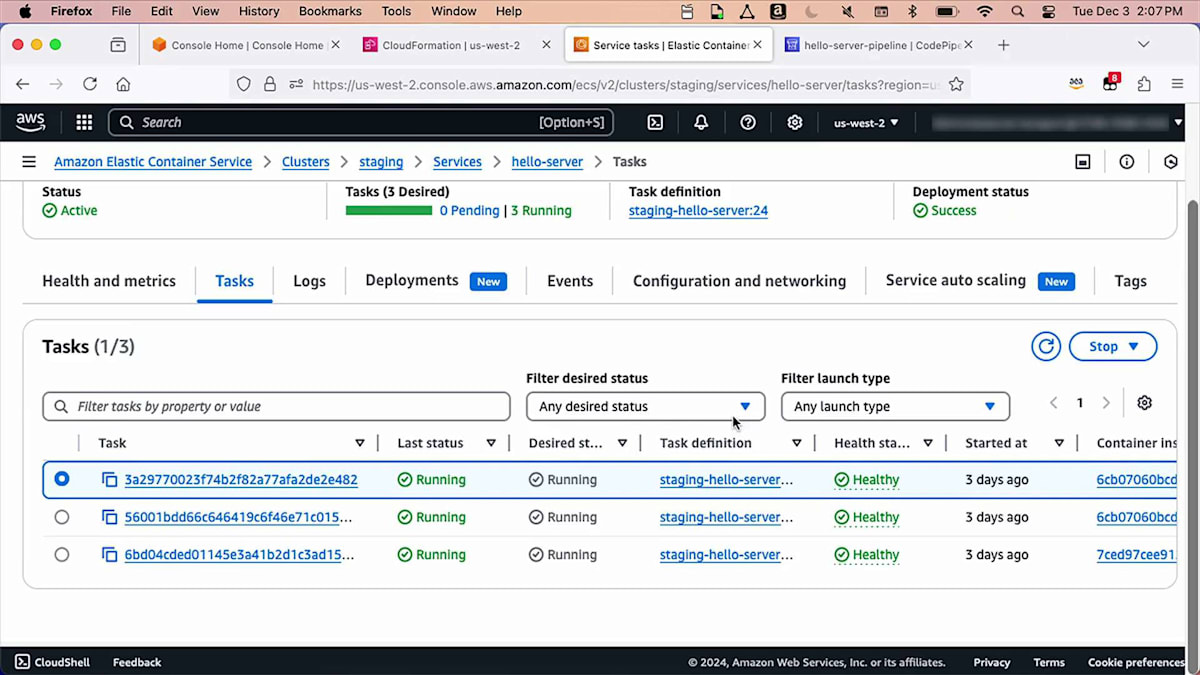Open the us-west-2 region selector
Screen dimensions: 1200x675
[866, 123]
